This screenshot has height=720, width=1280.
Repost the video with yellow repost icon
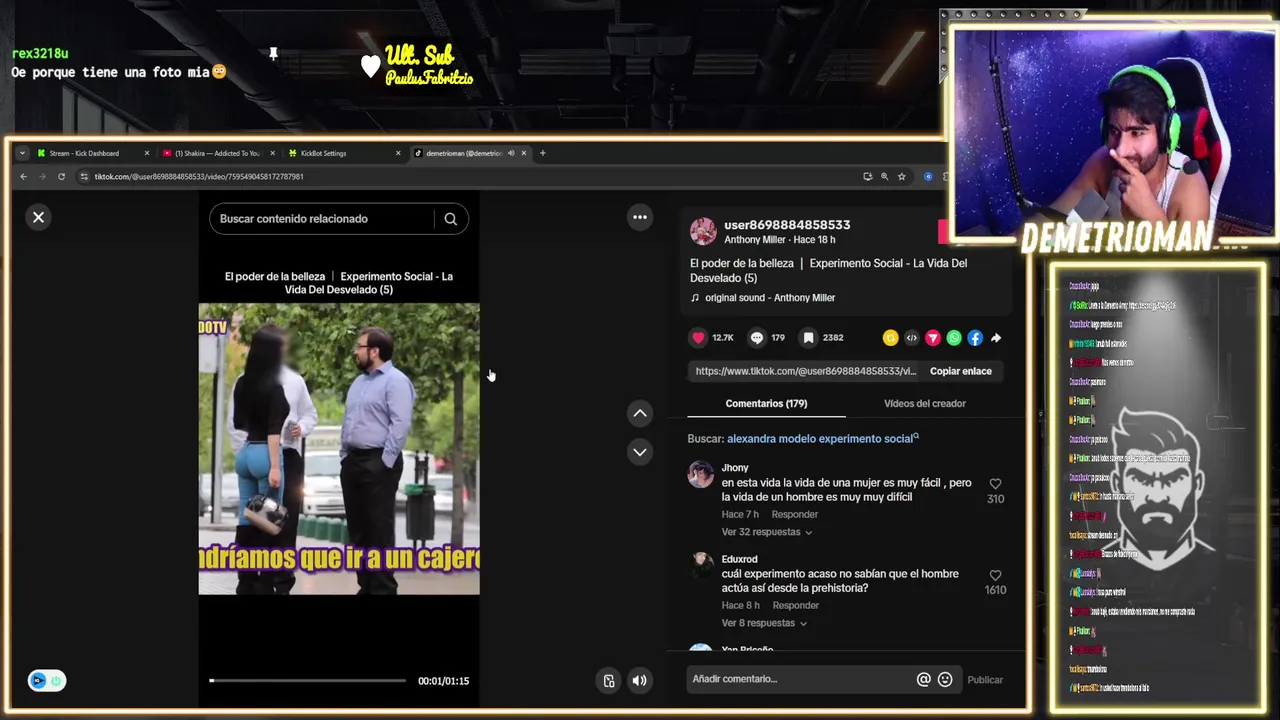890,338
